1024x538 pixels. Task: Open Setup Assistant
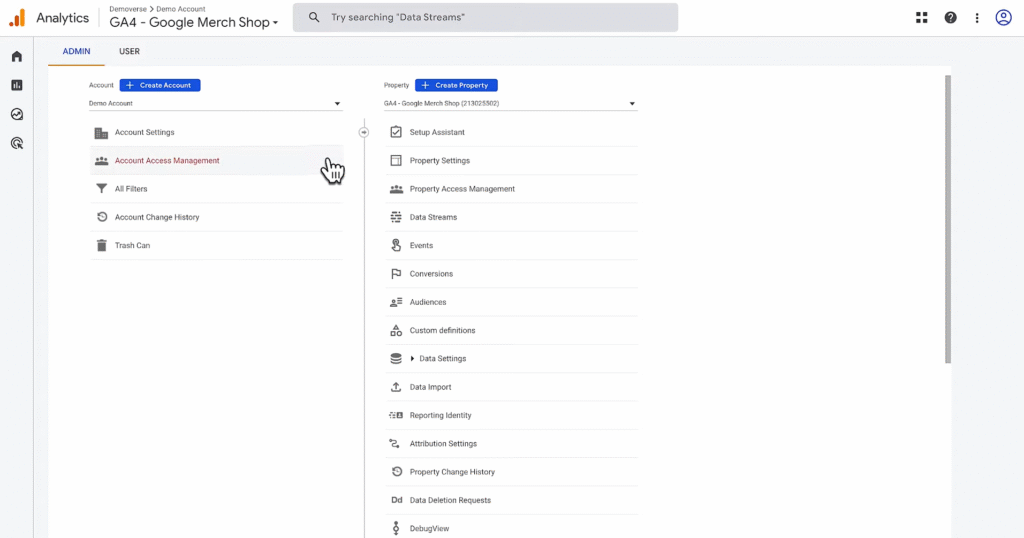(511, 132)
